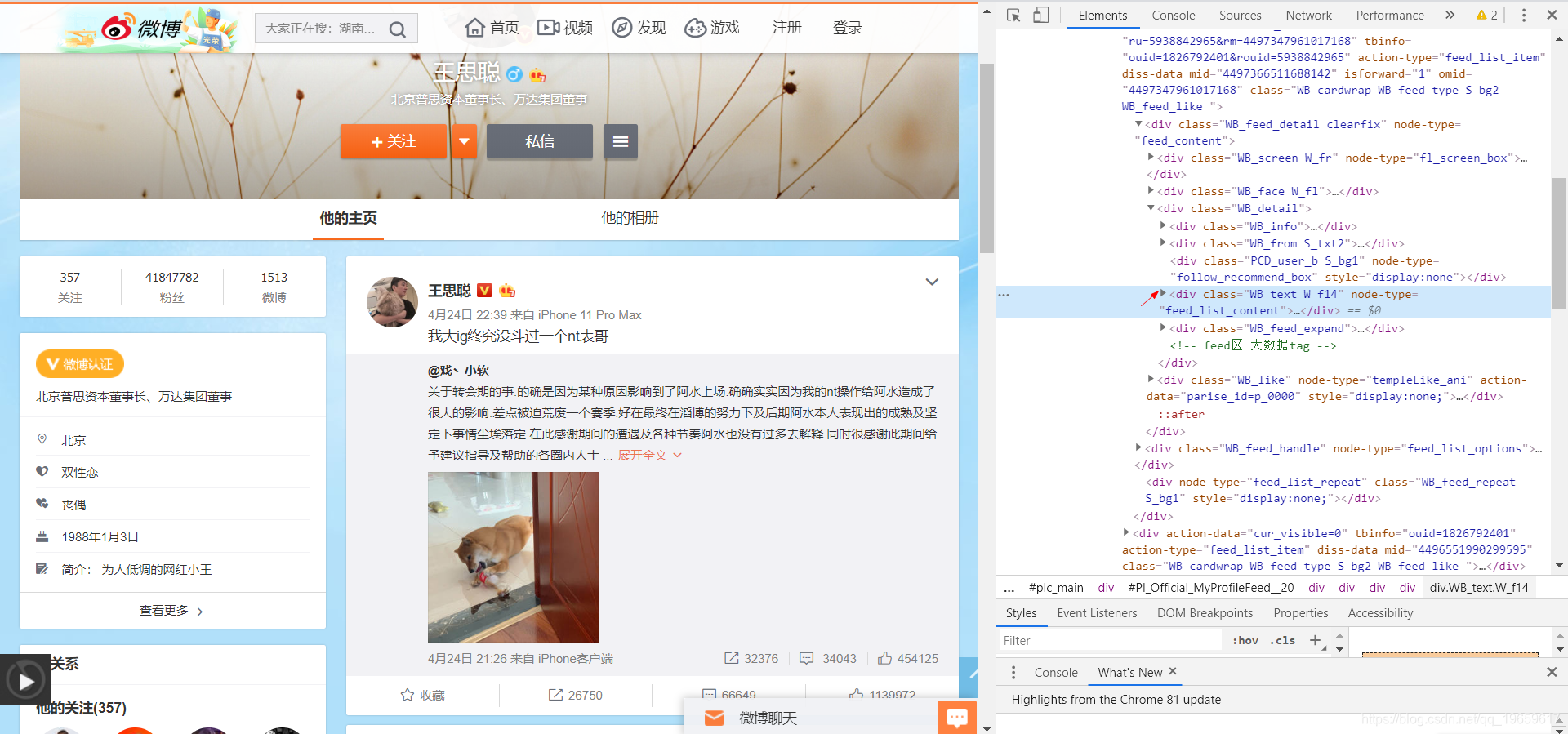Switch to the Elements DevTools tab

point(1102,15)
